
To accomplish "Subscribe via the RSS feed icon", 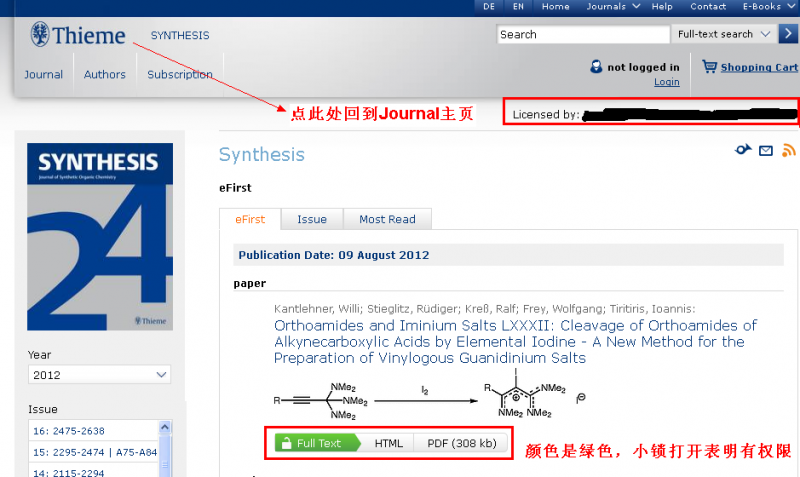I will tap(789, 150).
